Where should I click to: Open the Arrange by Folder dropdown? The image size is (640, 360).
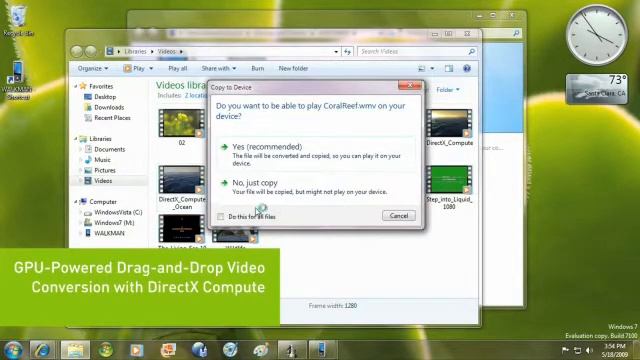tap(448, 89)
